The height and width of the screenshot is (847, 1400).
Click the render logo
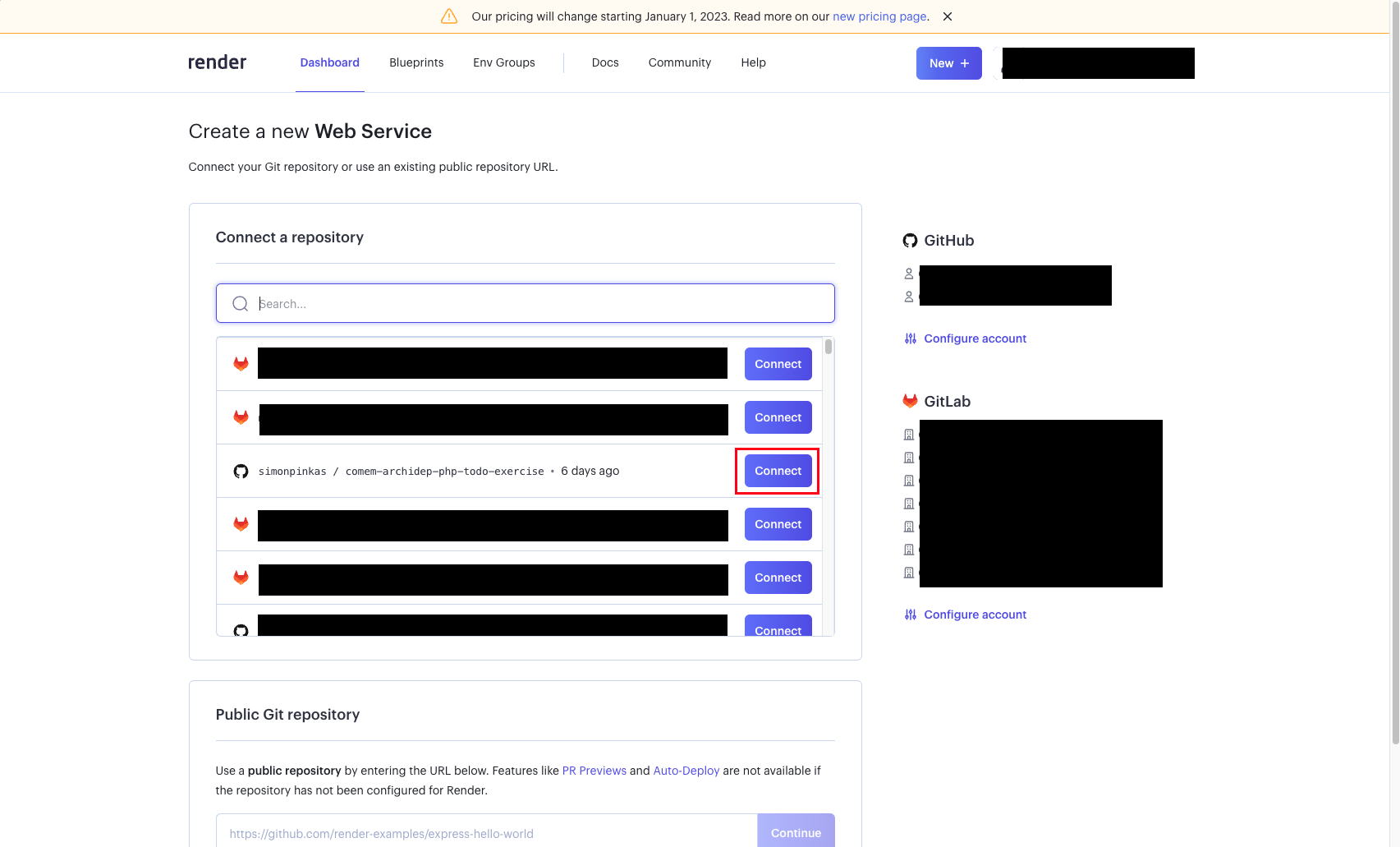[x=217, y=62]
